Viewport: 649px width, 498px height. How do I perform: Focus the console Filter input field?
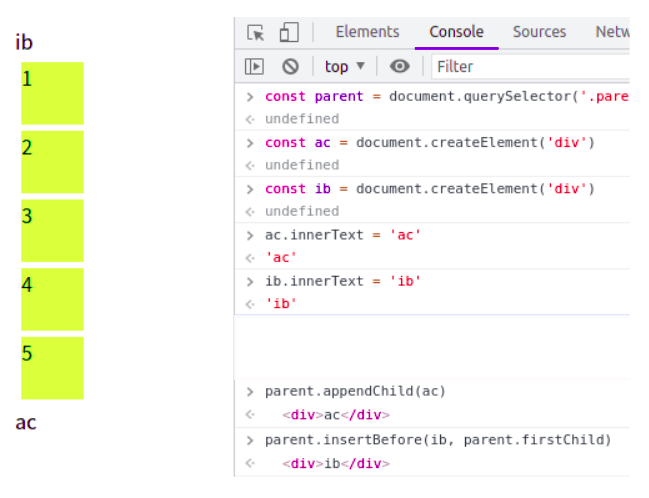coord(531,66)
